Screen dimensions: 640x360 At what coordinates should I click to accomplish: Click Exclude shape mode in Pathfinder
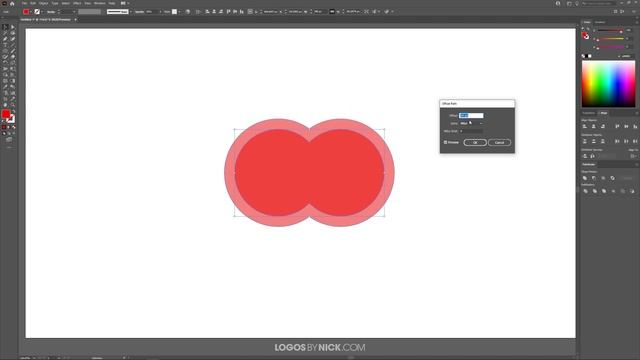tap(613, 178)
